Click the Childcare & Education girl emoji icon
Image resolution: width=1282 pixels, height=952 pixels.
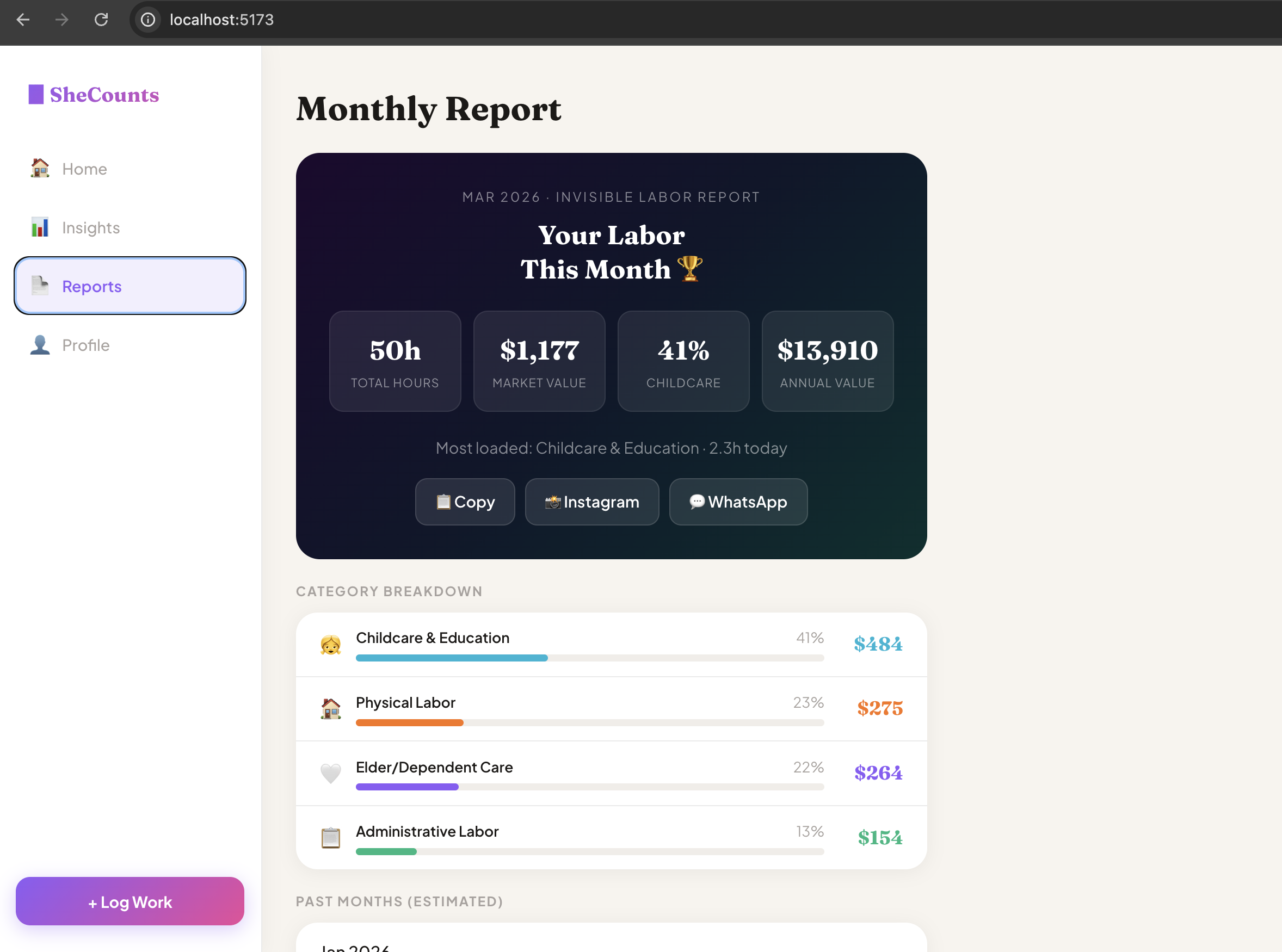click(330, 644)
